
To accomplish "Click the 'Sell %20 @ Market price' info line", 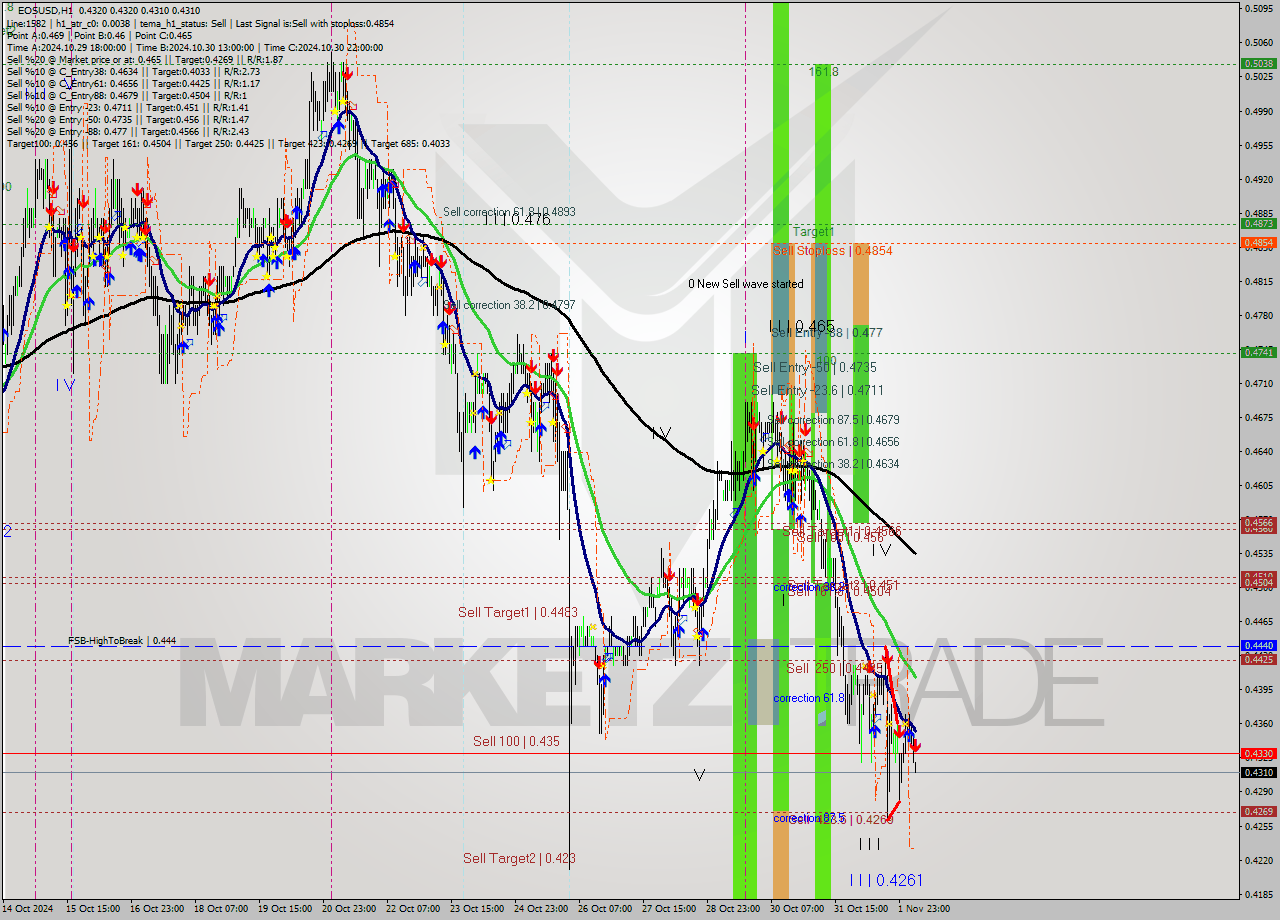I will [145, 59].
